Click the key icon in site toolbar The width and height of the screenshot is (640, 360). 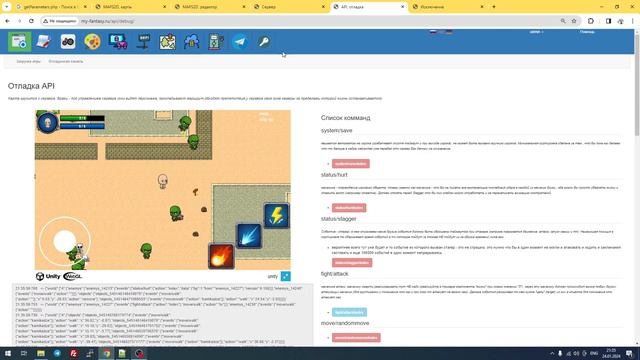[x=264, y=42]
